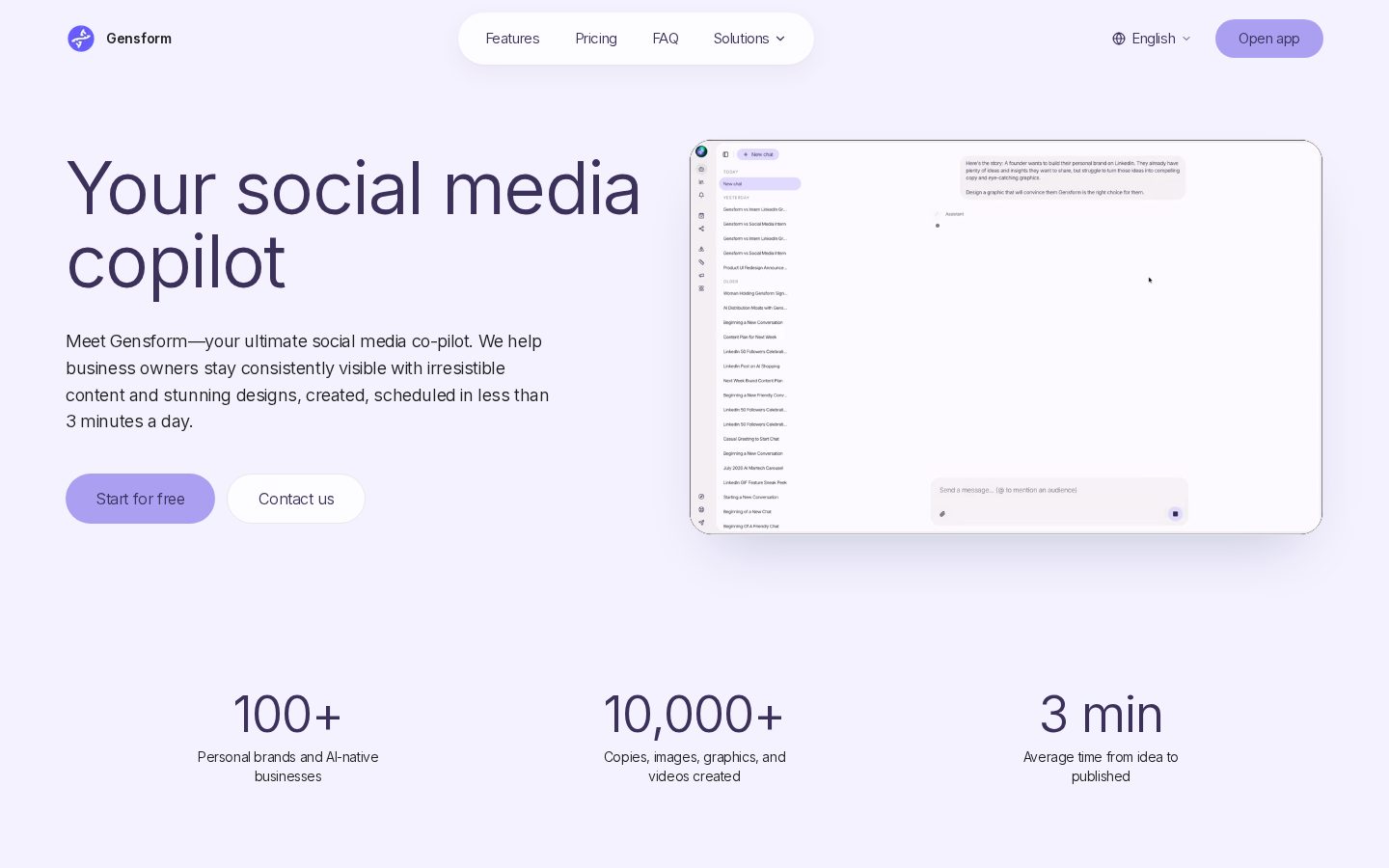Open 'AI Distribution Moats with Gens...' chat
The image size is (1389, 868).
(x=755, y=308)
